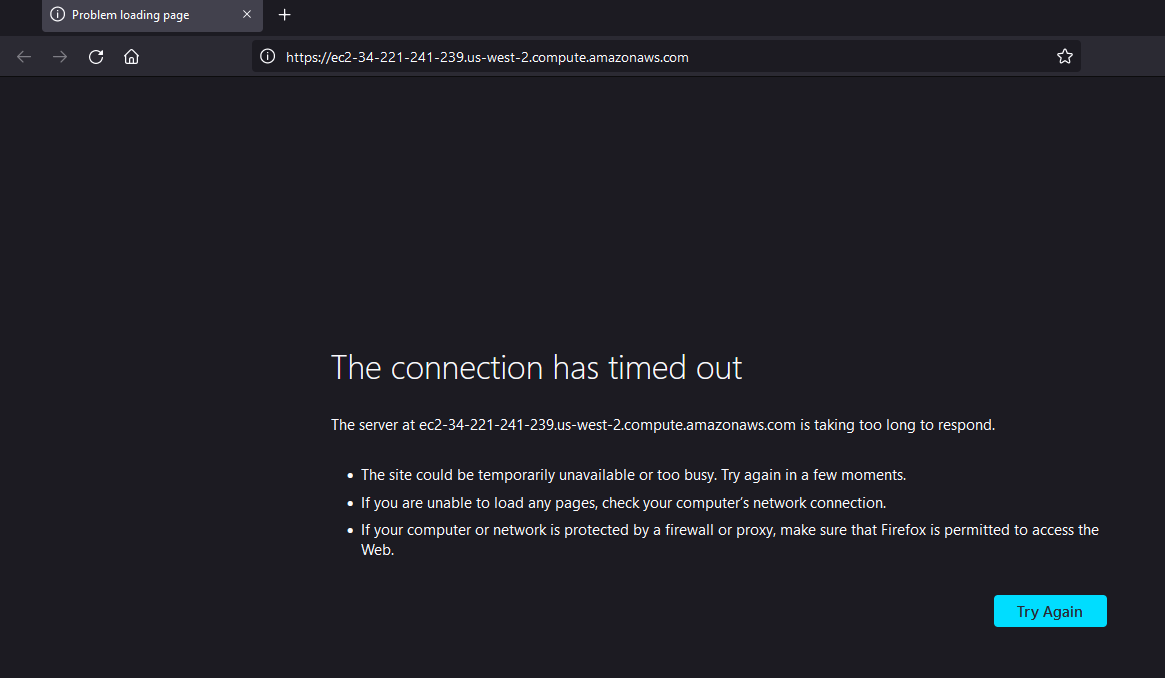Click the info icon on the tab
The height and width of the screenshot is (678, 1165).
(x=57, y=15)
